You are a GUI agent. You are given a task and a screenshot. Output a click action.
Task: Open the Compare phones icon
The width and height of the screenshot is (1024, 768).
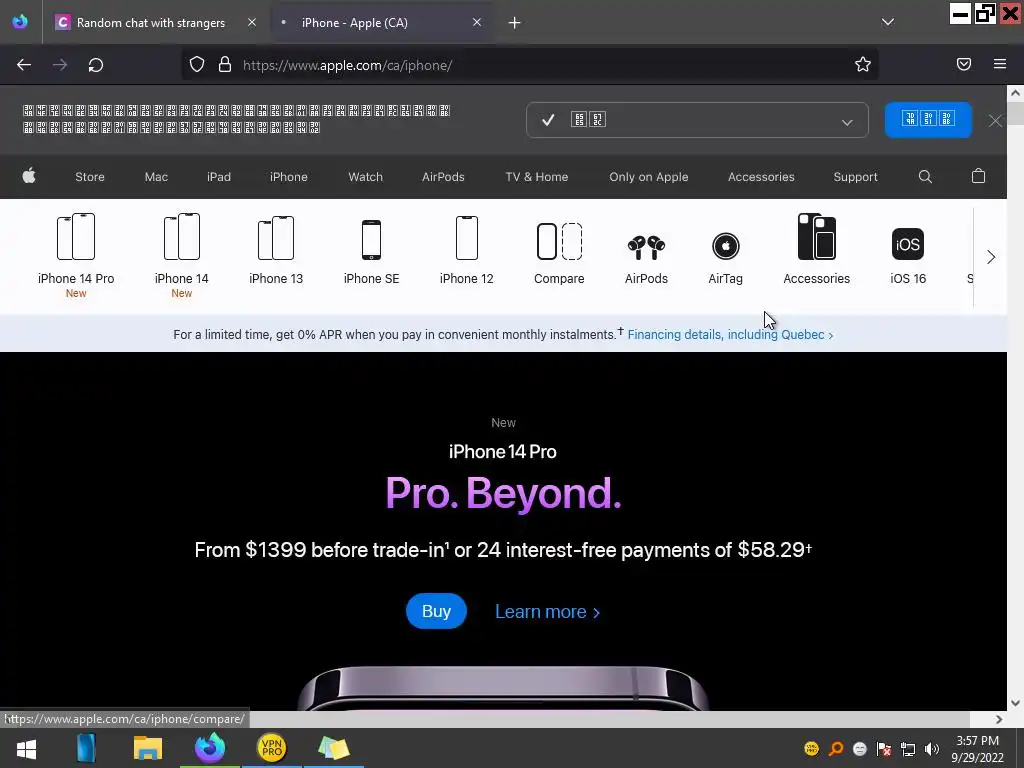click(559, 241)
